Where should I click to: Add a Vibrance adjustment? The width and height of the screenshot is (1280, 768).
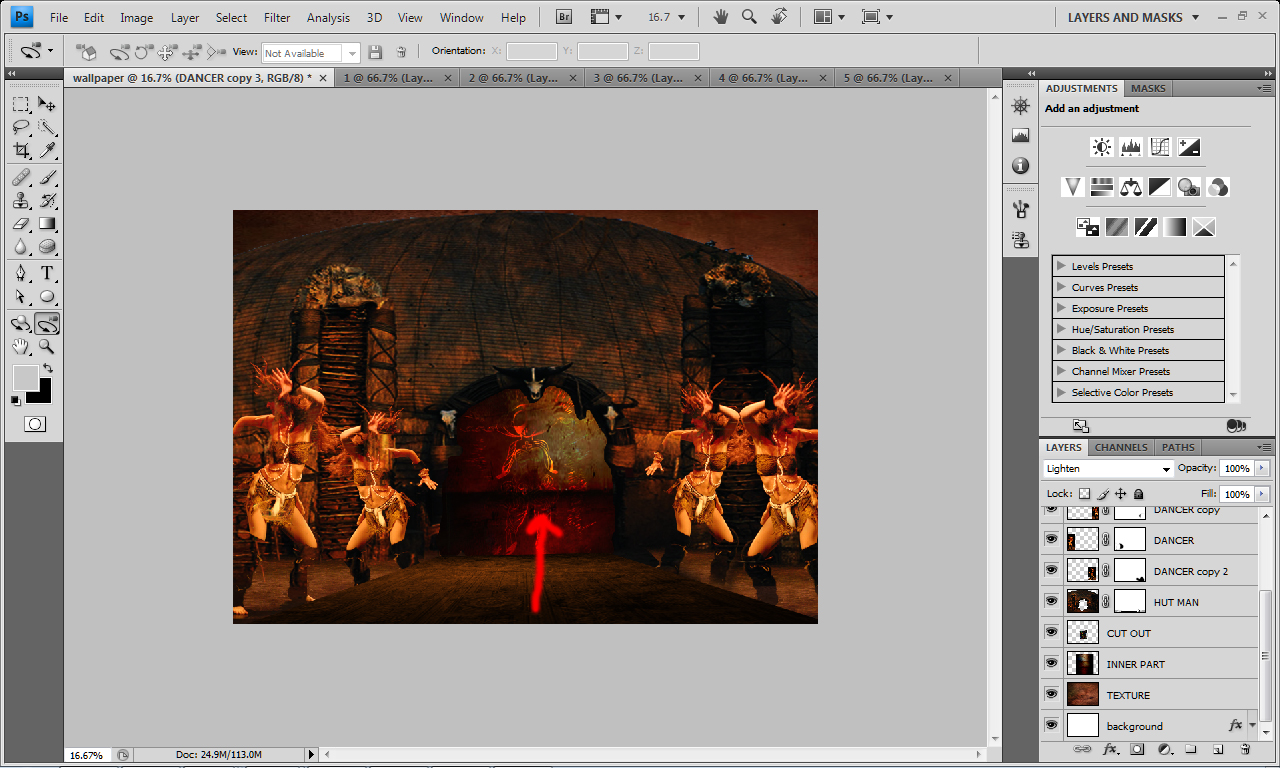click(x=1073, y=187)
